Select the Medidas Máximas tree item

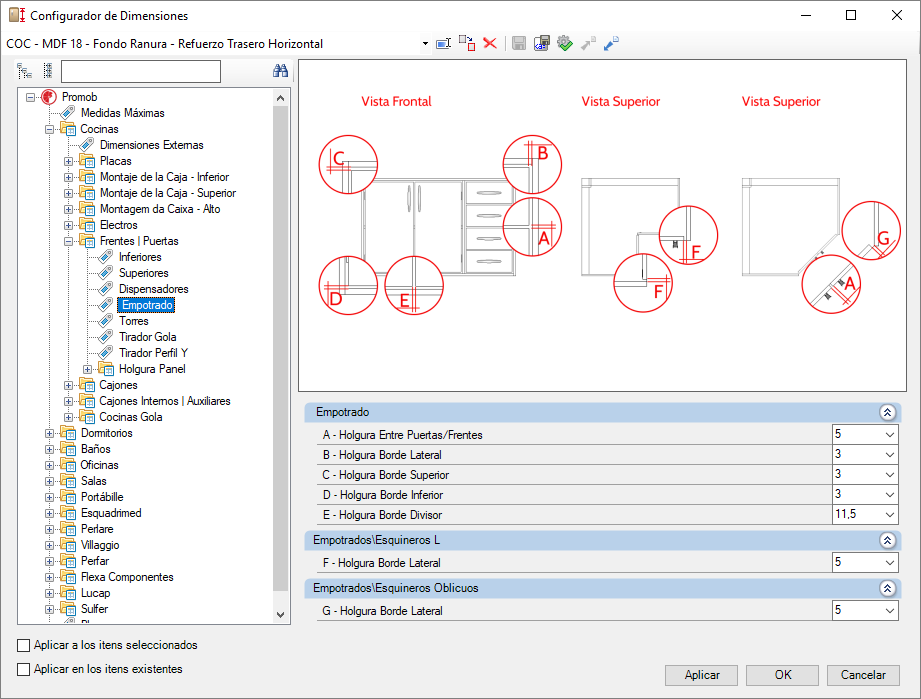(x=123, y=113)
